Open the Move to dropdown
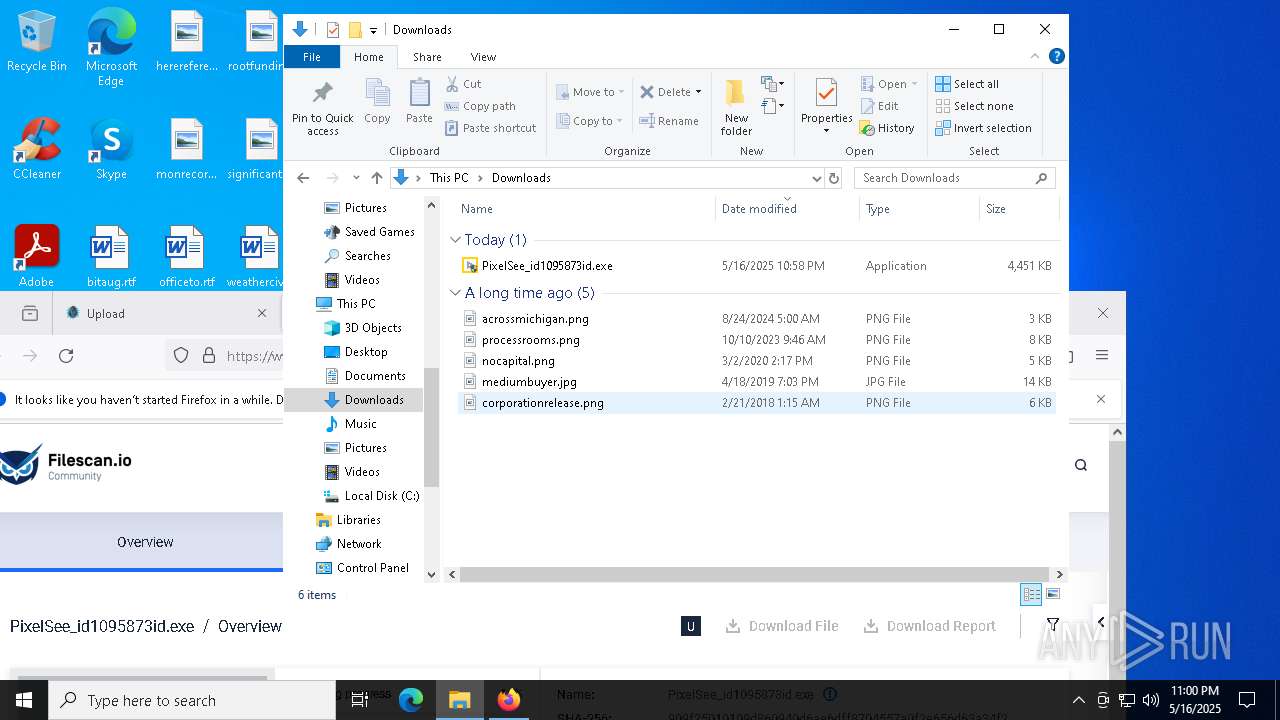The image size is (1280, 720). (x=590, y=92)
